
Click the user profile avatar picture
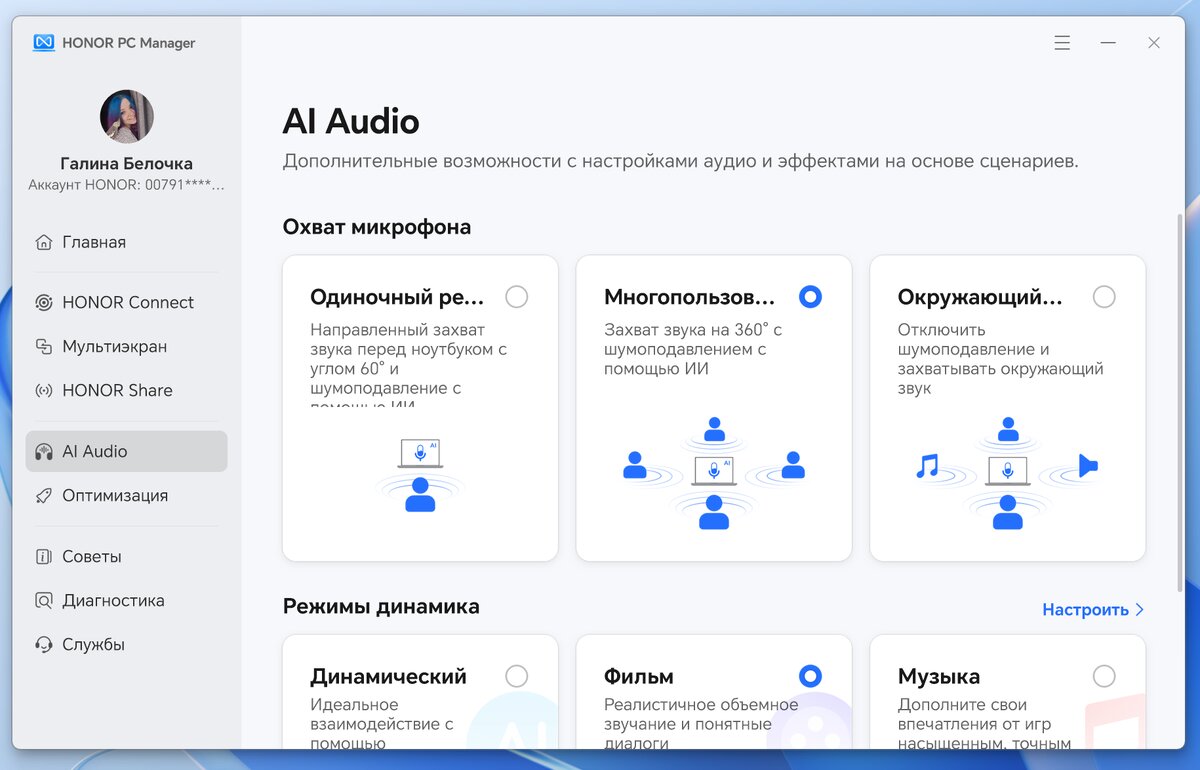tap(127, 116)
